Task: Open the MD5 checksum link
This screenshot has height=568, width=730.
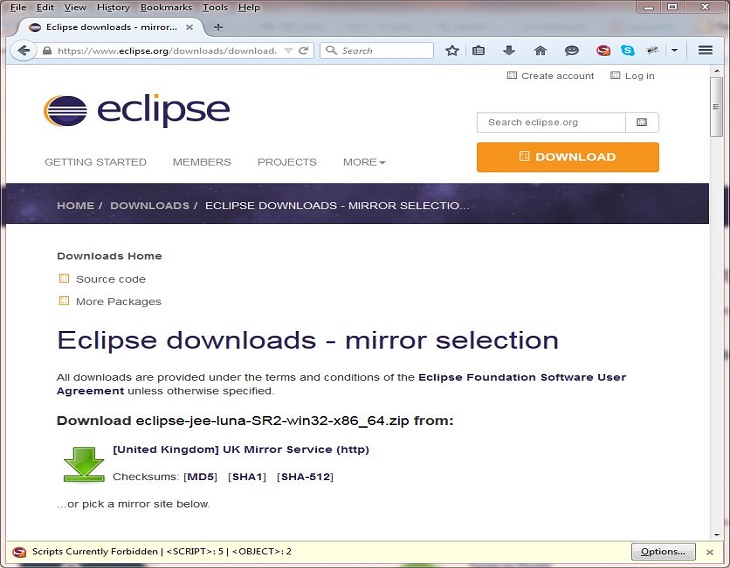Action: pos(201,477)
